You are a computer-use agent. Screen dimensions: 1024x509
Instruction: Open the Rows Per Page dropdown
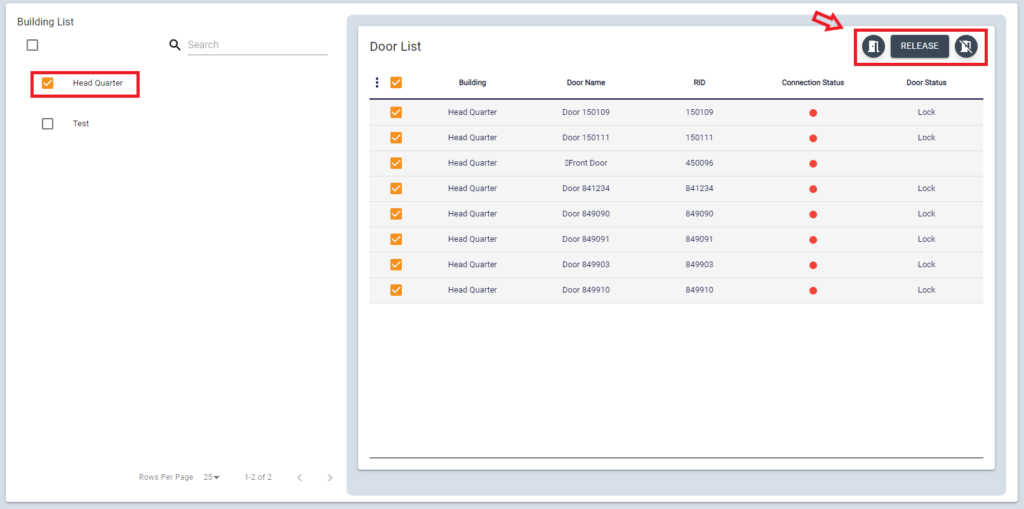click(211, 478)
